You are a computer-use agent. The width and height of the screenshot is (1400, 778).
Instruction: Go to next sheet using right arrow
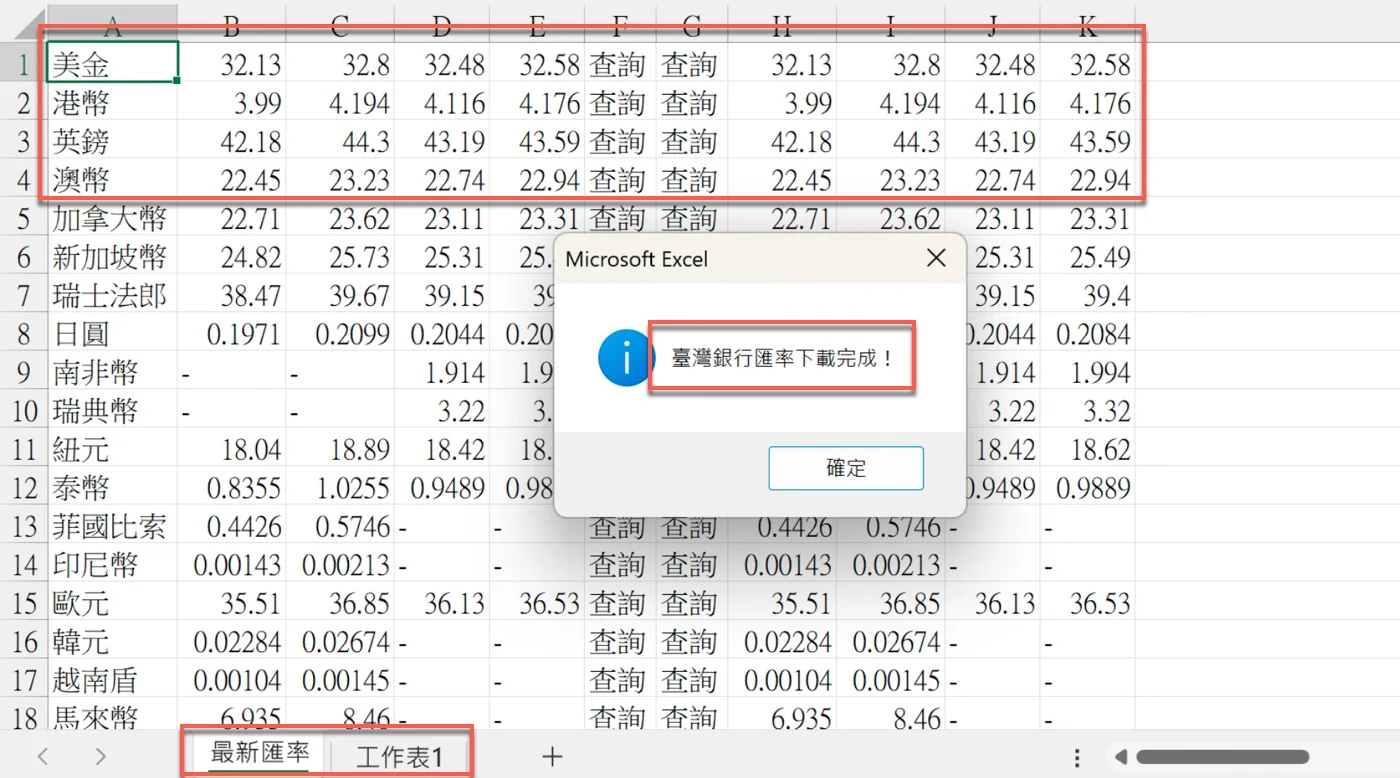[x=100, y=757]
